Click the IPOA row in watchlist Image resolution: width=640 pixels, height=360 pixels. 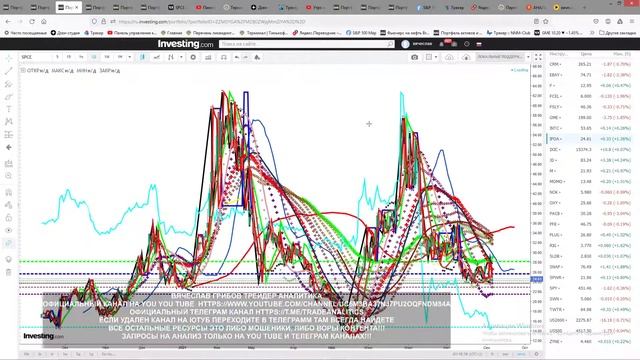590,139
